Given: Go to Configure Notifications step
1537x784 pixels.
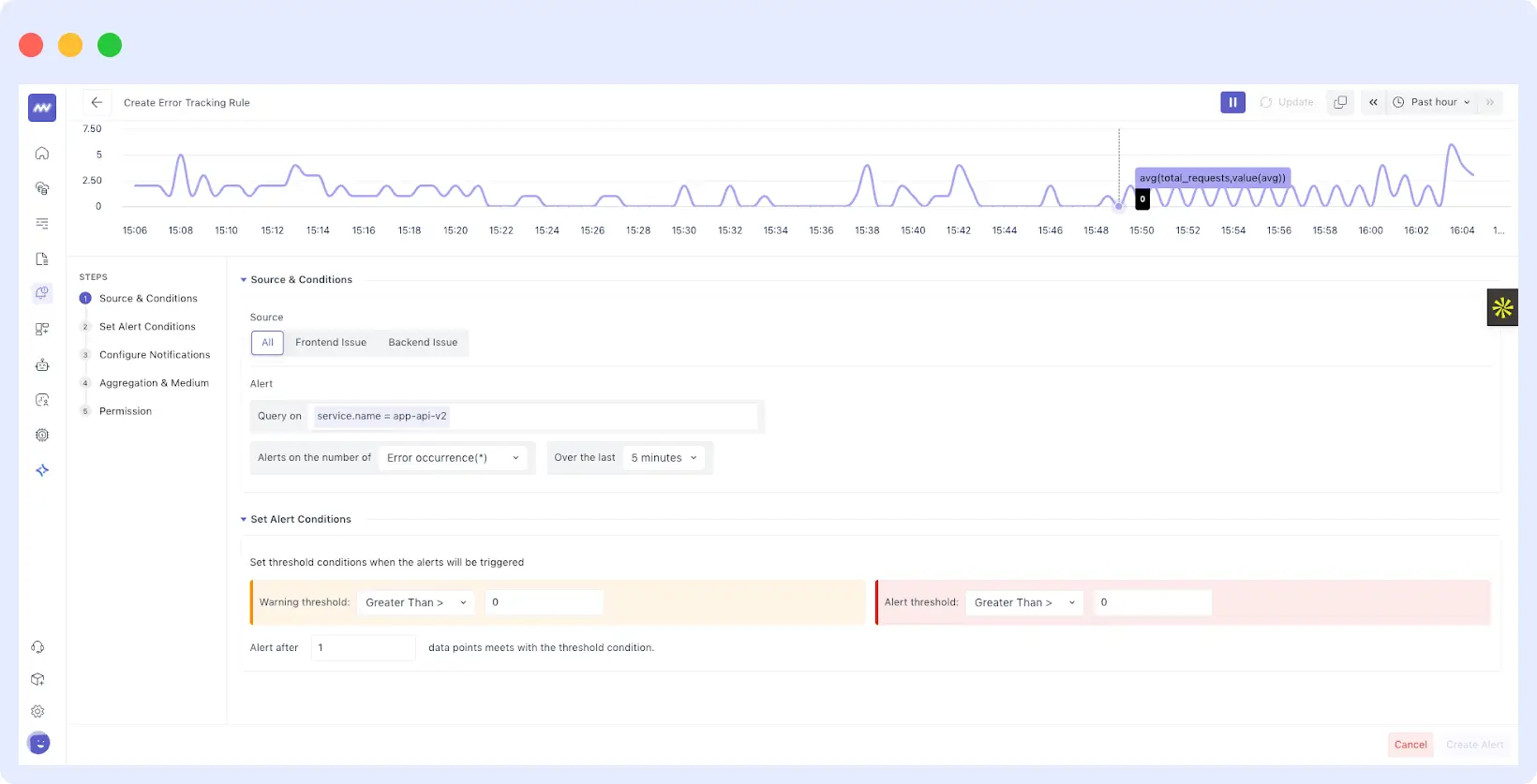Looking at the screenshot, I should click(x=155, y=355).
